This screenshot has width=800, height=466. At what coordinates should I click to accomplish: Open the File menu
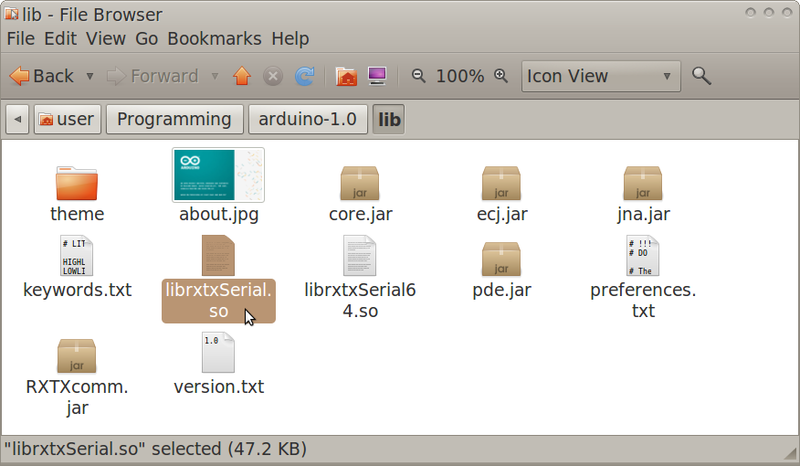(20, 39)
